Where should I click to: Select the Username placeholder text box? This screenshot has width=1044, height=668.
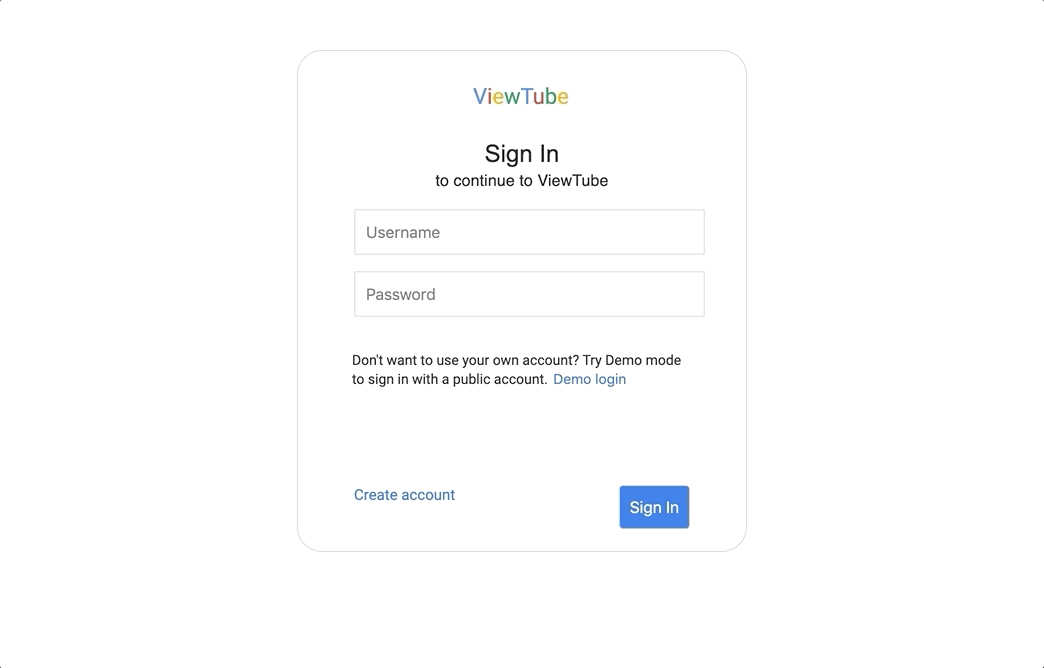[529, 232]
